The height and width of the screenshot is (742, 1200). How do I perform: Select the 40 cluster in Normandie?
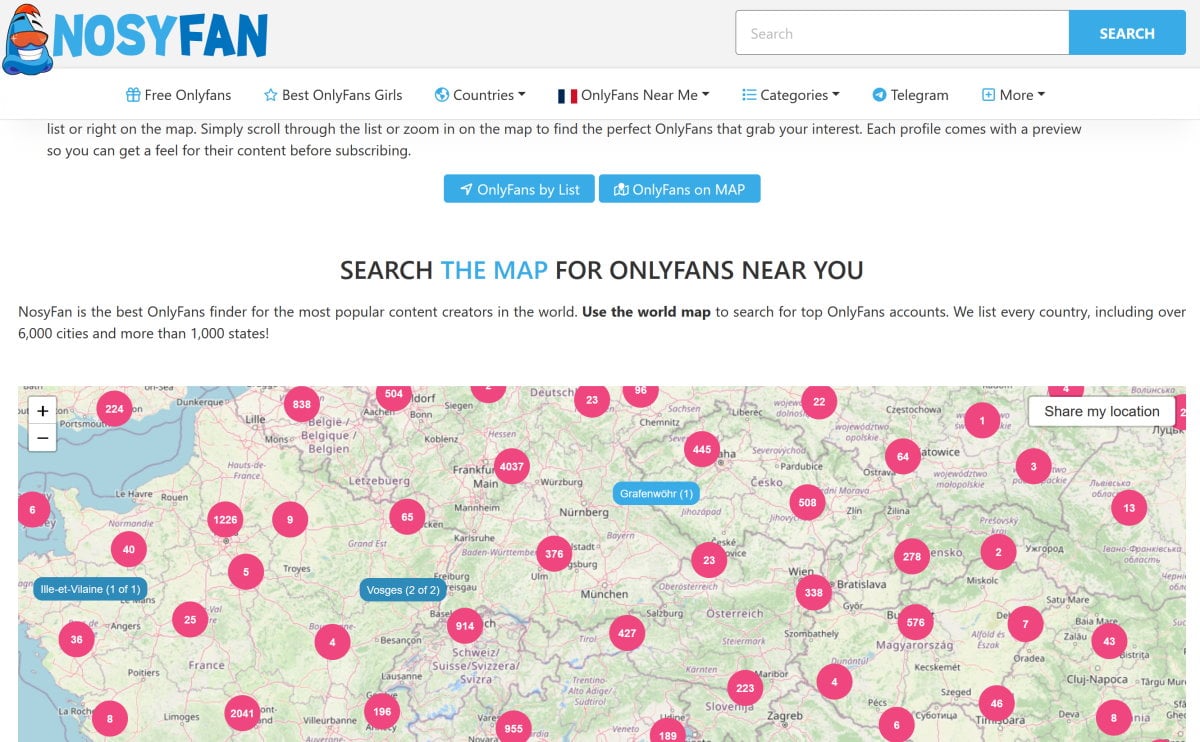pyautogui.click(x=129, y=548)
